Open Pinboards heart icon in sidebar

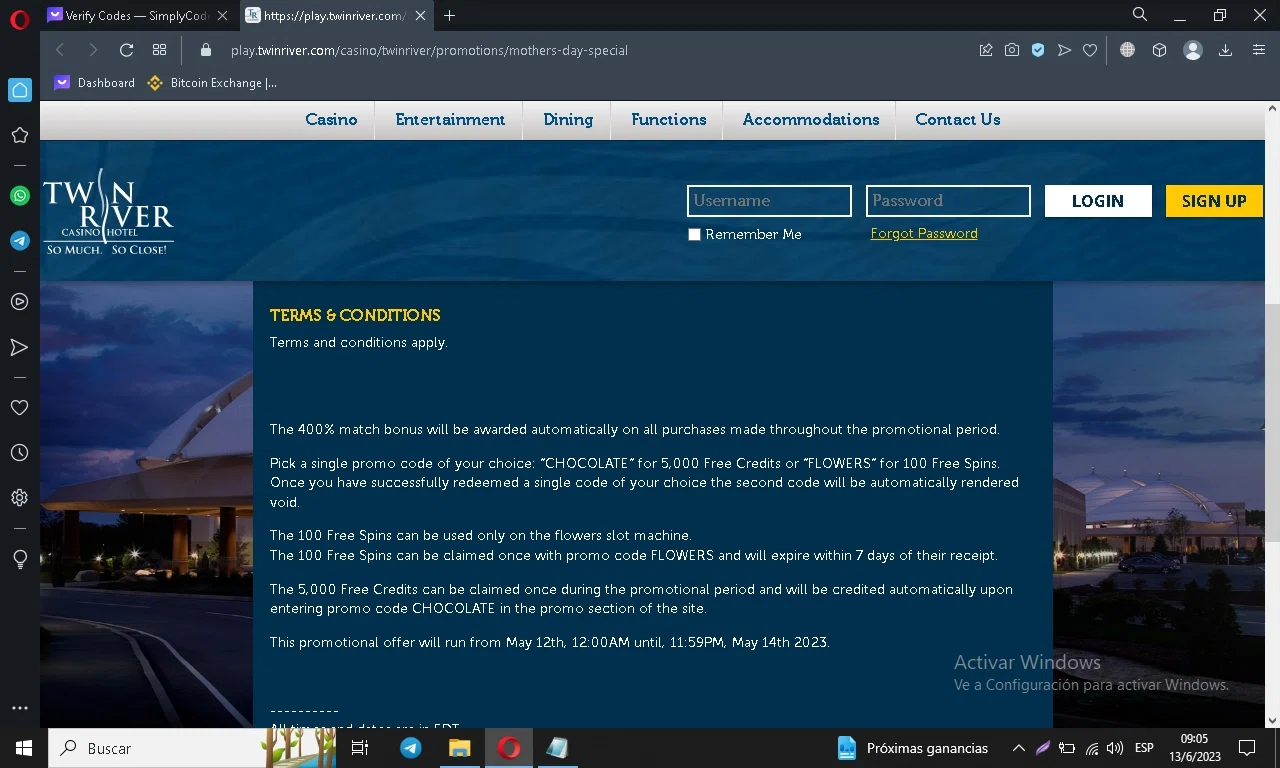tap(19, 407)
